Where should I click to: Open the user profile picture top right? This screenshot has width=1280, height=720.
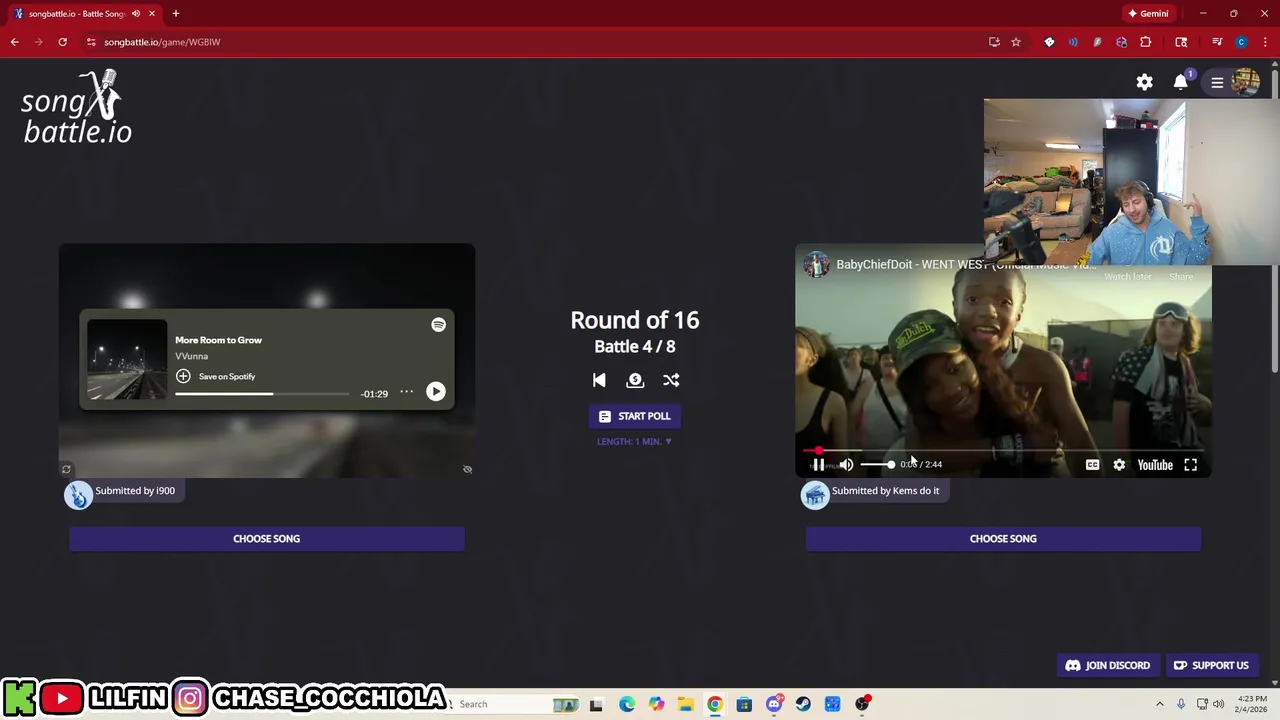pos(1246,82)
